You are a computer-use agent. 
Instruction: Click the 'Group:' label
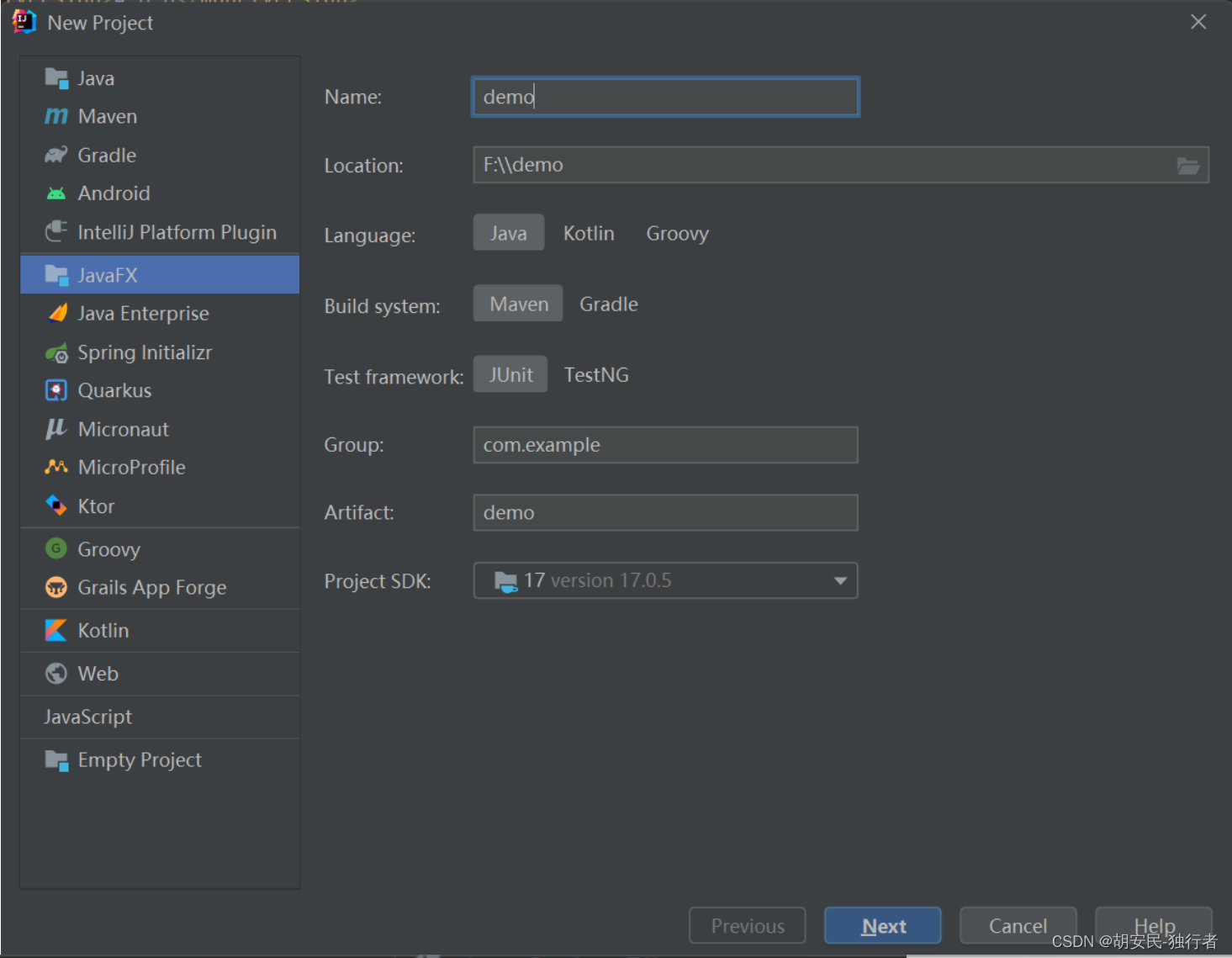[354, 445]
